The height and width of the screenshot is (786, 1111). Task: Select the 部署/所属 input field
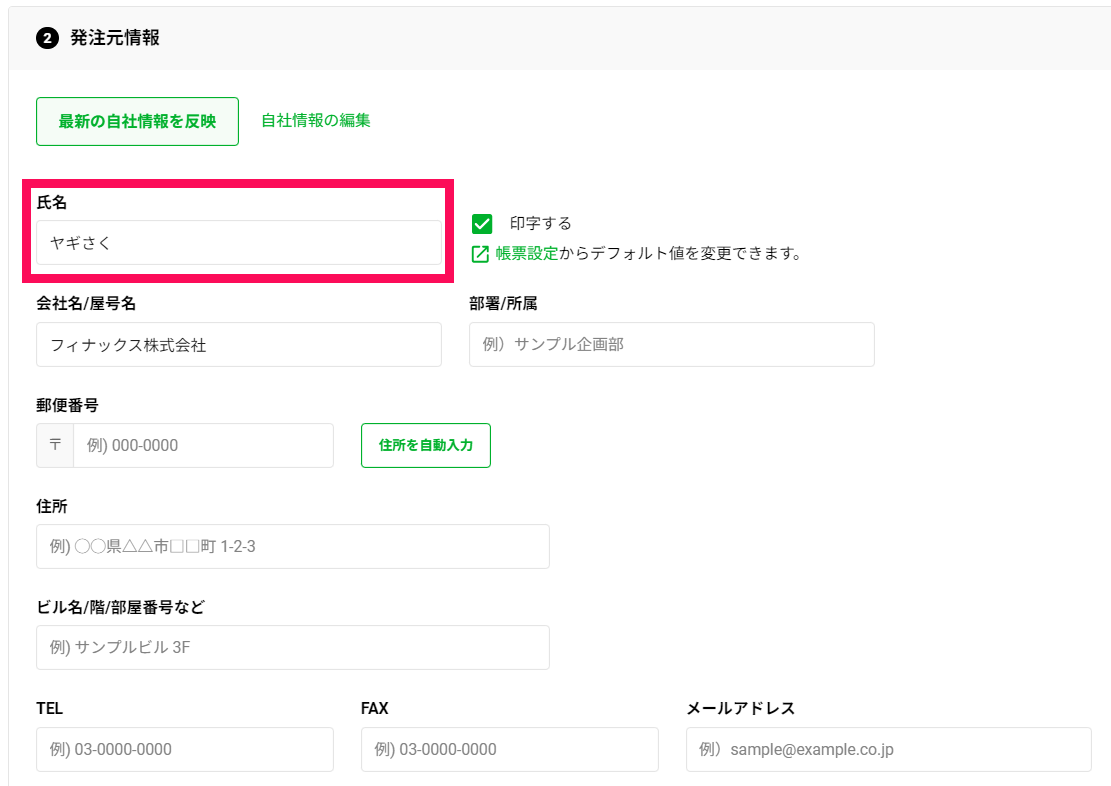point(671,345)
